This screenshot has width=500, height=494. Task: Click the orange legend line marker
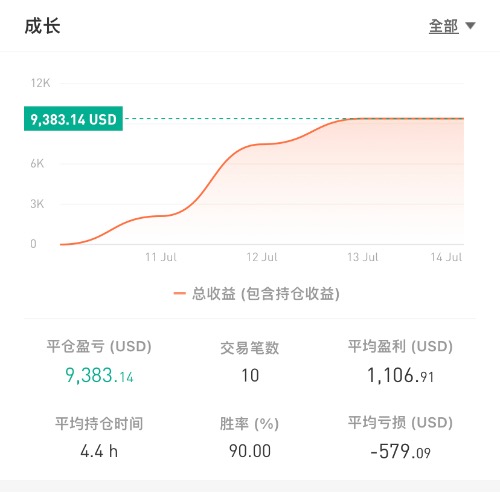click(179, 294)
